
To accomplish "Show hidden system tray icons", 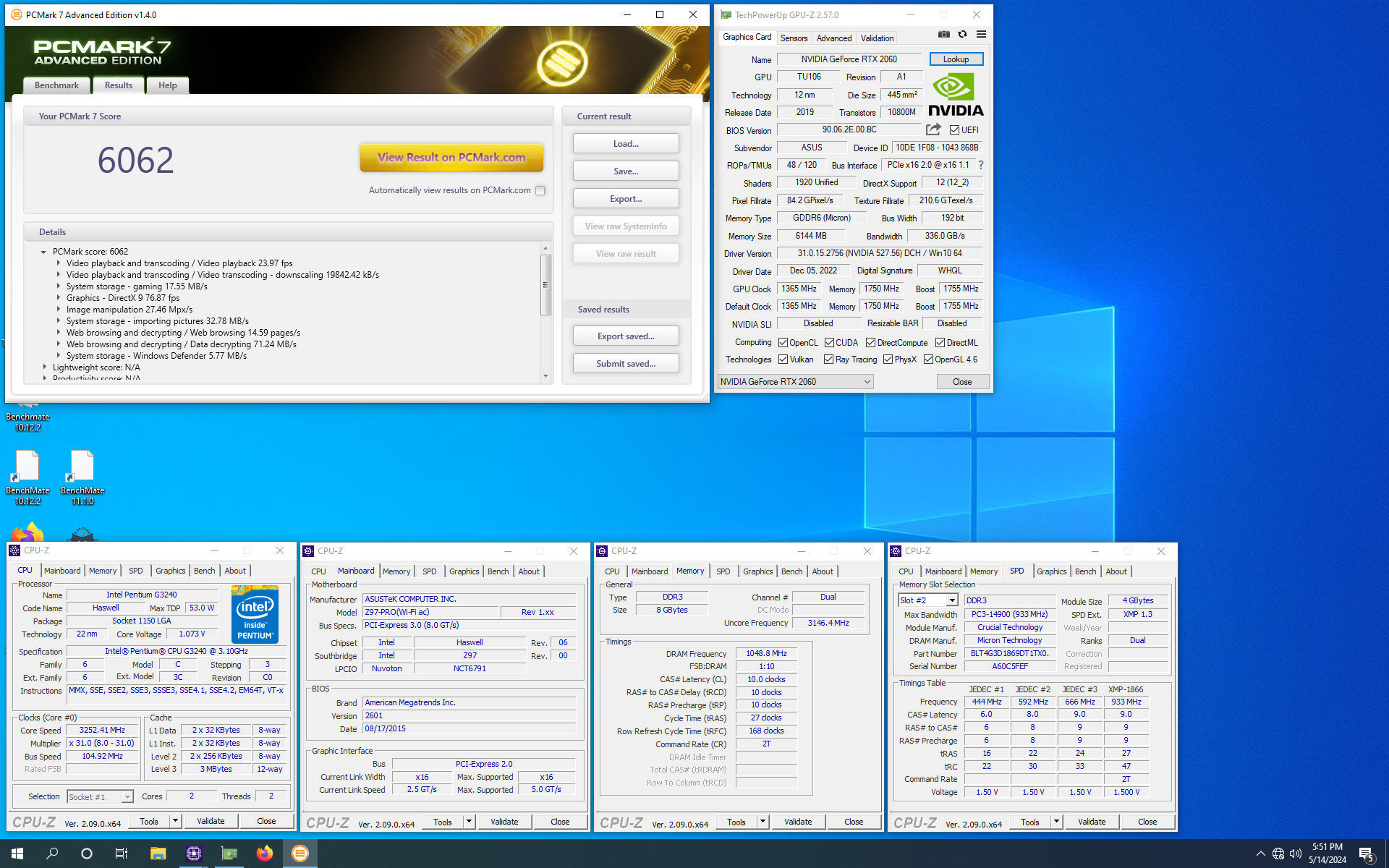I will (x=1260, y=854).
